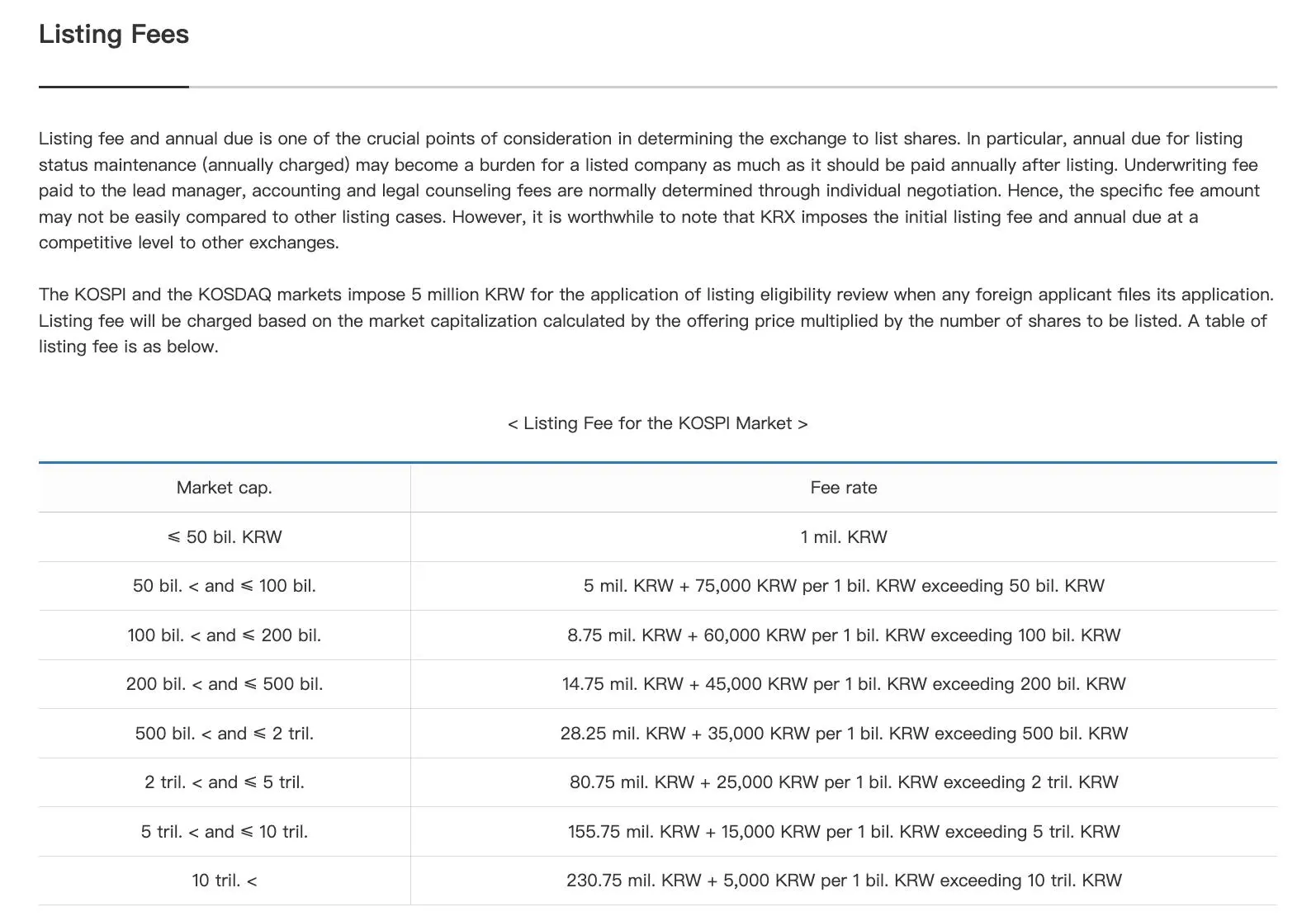Screen dimensions: 1316x921
Task: Click the '28.25 mil. KRW + 35,000 KRW' fee cell
Action: tap(844, 734)
